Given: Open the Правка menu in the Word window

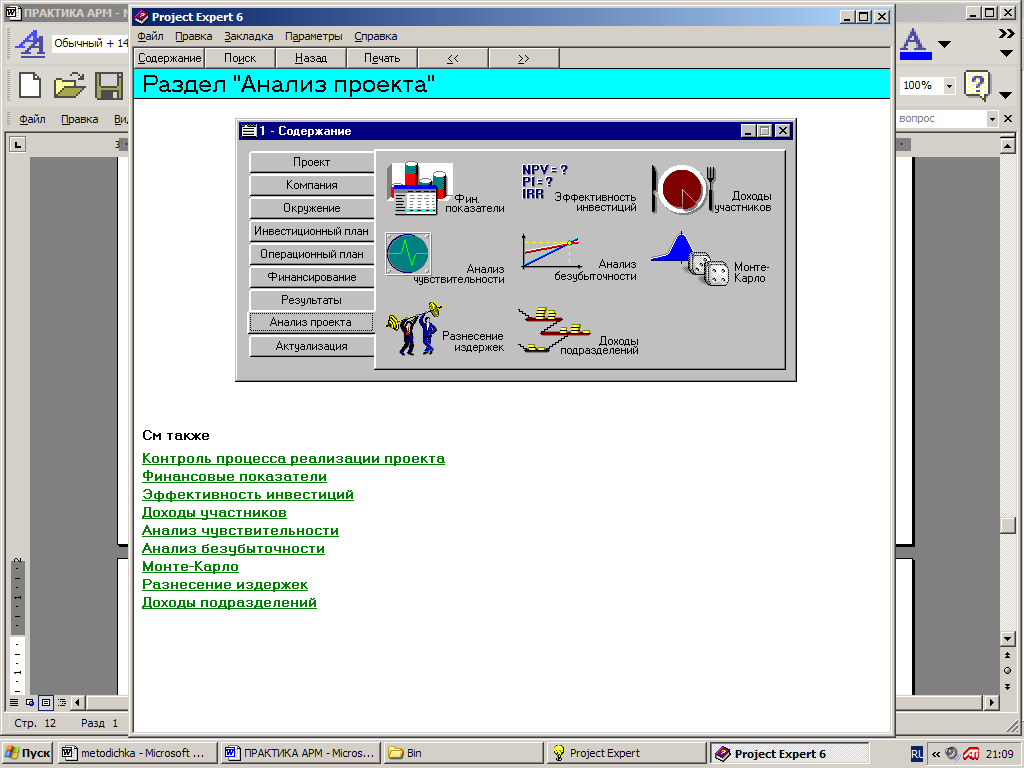Looking at the screenshot, I should pyautogui.click(x=80, y=119).
